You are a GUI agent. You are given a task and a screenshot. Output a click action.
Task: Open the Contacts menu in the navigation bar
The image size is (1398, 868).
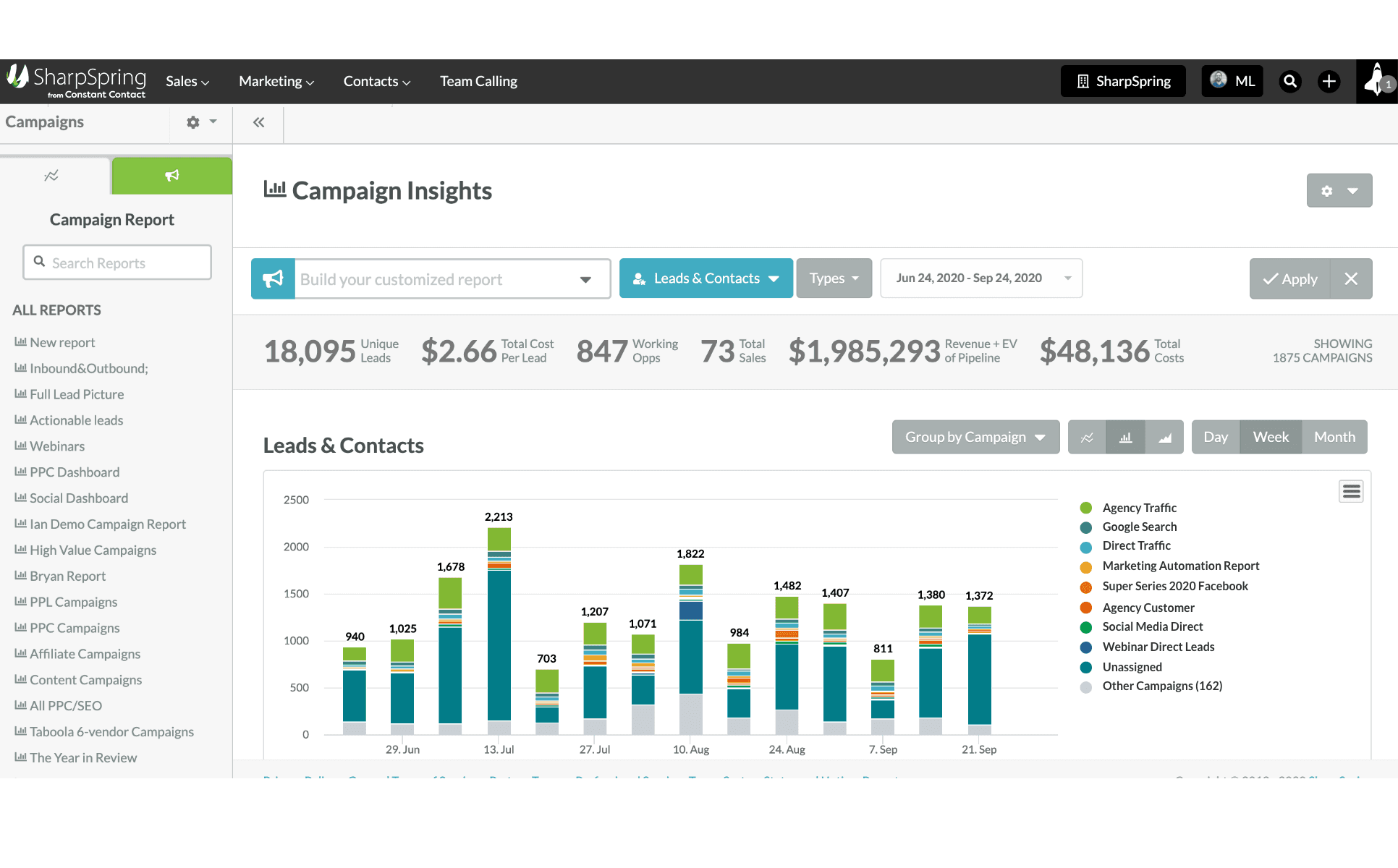click(376, 81)
